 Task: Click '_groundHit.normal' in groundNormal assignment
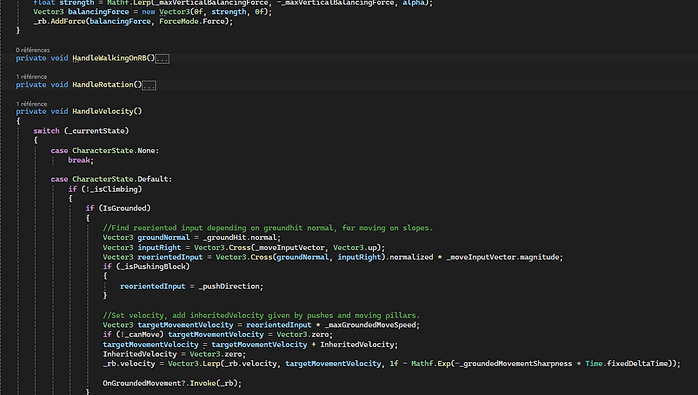point(240,238)
